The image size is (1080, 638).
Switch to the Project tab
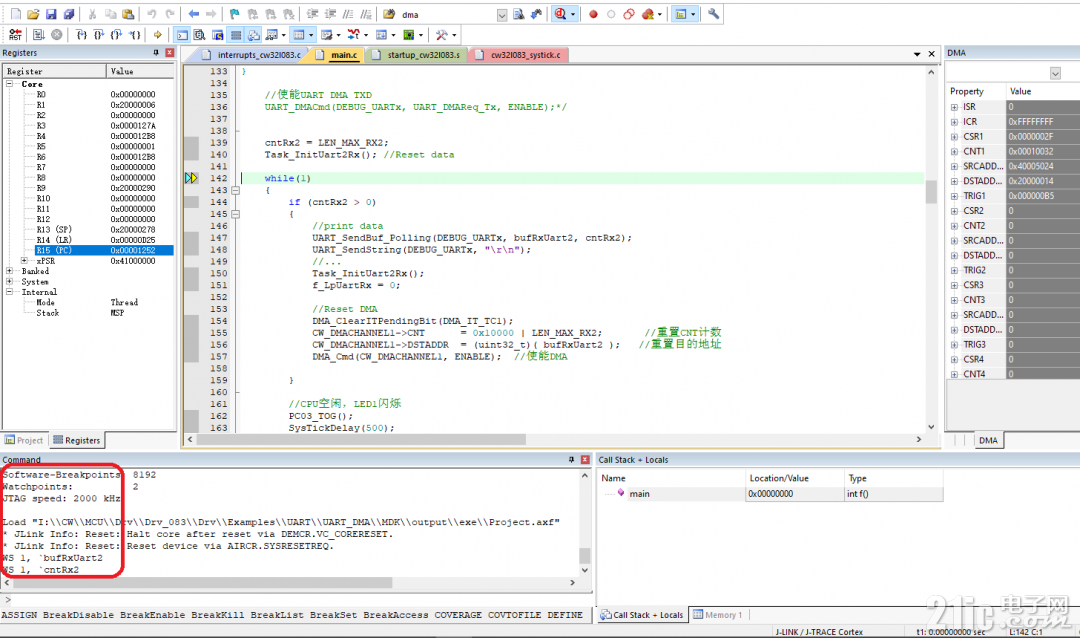pyautogui.click(x=24, y=440)
